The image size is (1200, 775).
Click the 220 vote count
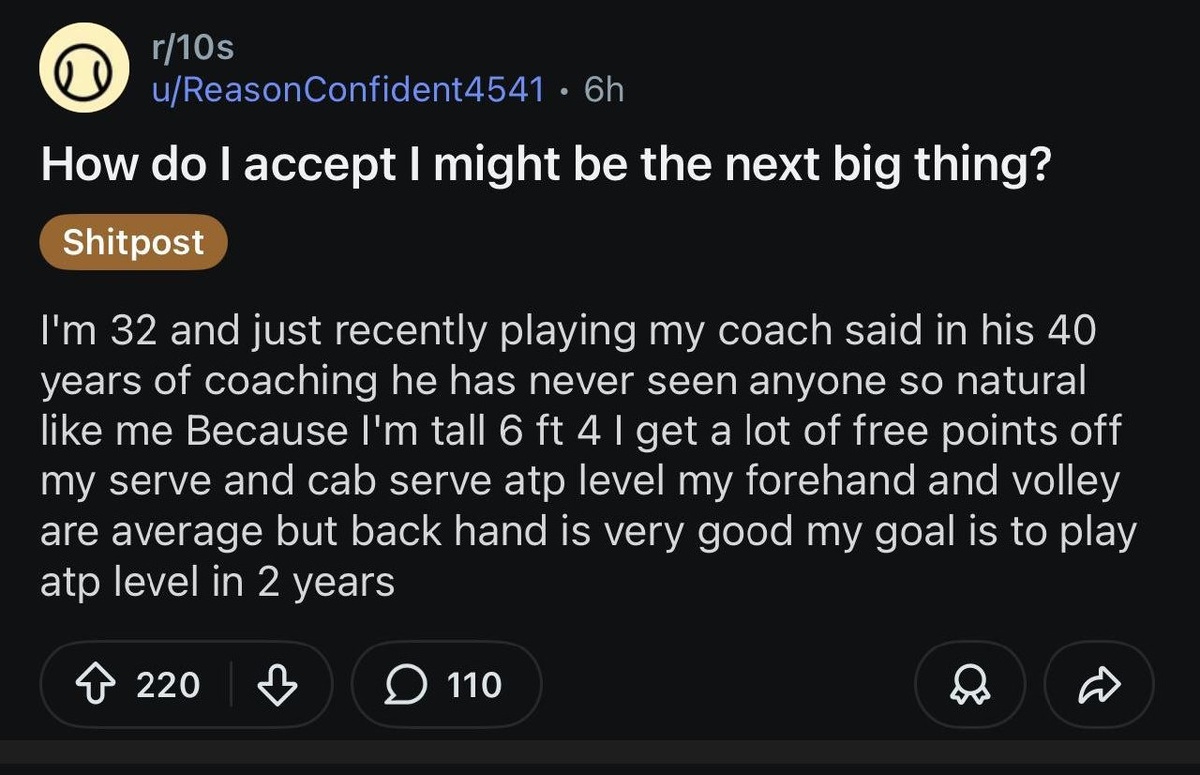[x=167, y=685]
